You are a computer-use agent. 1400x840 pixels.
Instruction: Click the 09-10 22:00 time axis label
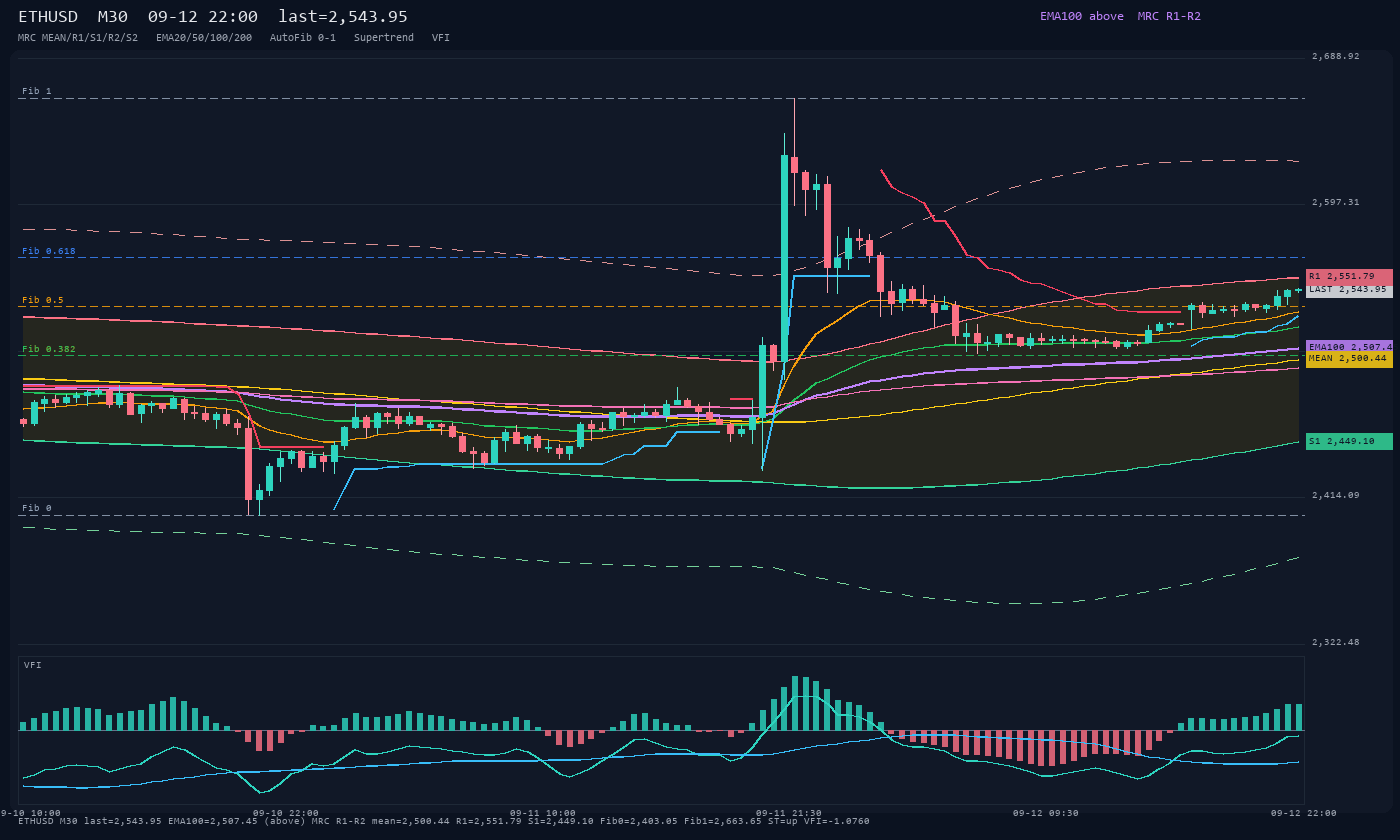point(286,813)
